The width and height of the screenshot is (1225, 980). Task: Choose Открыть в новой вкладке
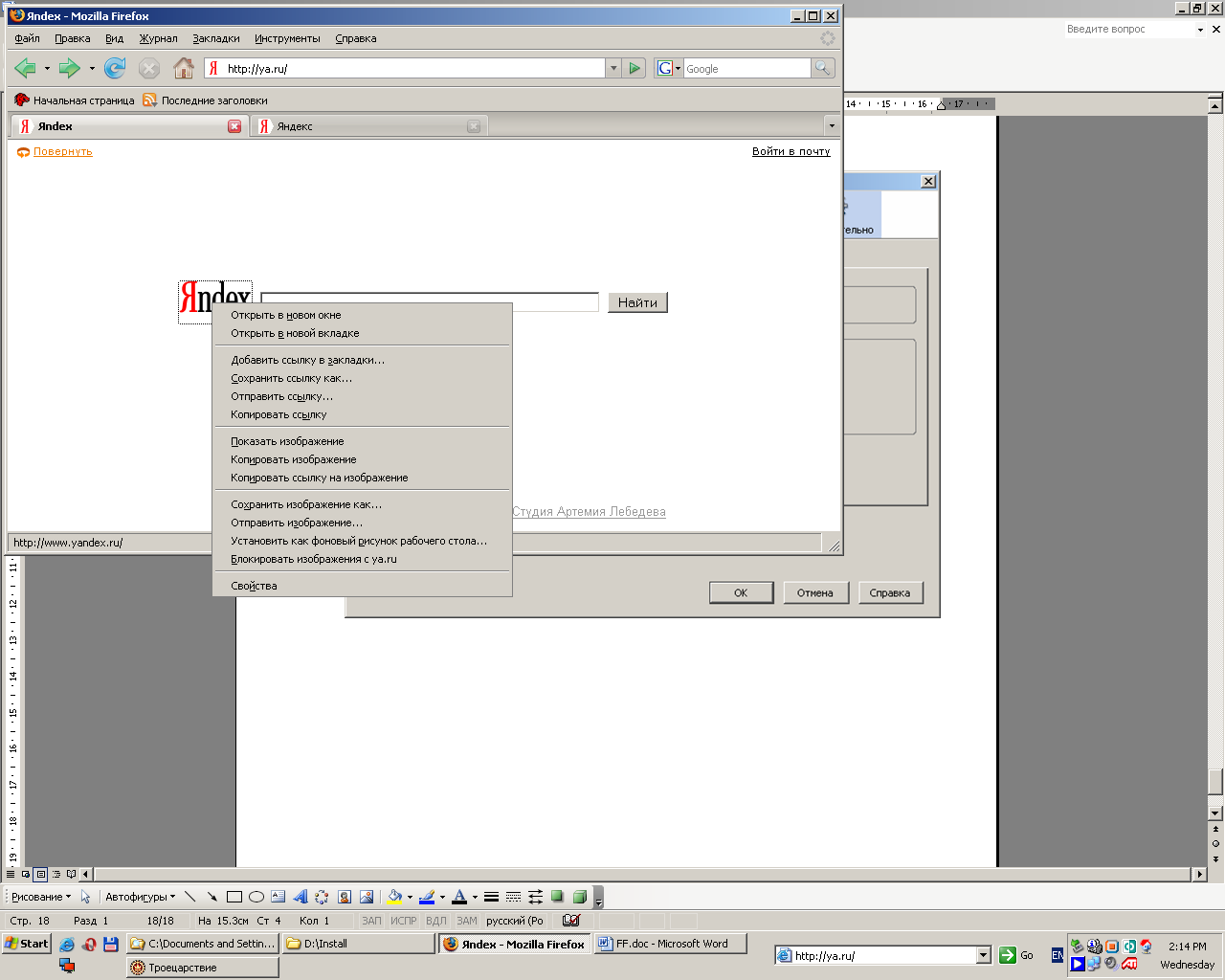pyautogui.click(x=362, y=333)
